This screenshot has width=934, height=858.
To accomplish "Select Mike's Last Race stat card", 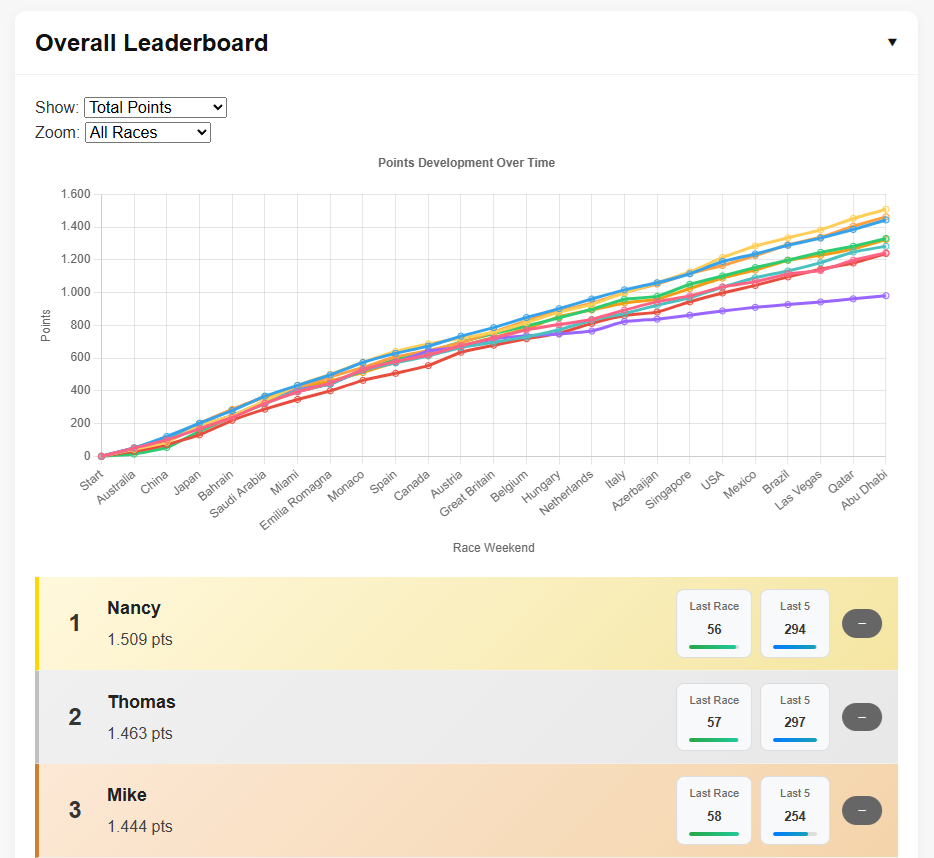I will [713, 811].
